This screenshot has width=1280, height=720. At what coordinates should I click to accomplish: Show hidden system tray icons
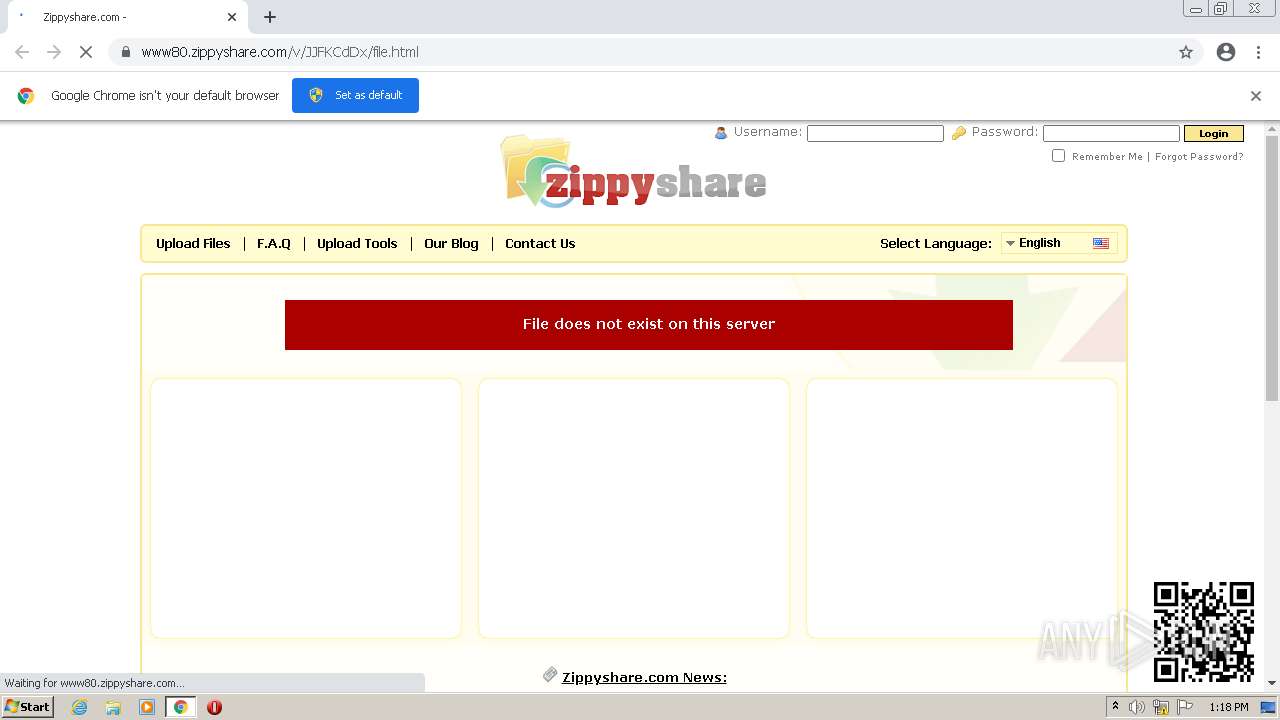(1115, 707)
